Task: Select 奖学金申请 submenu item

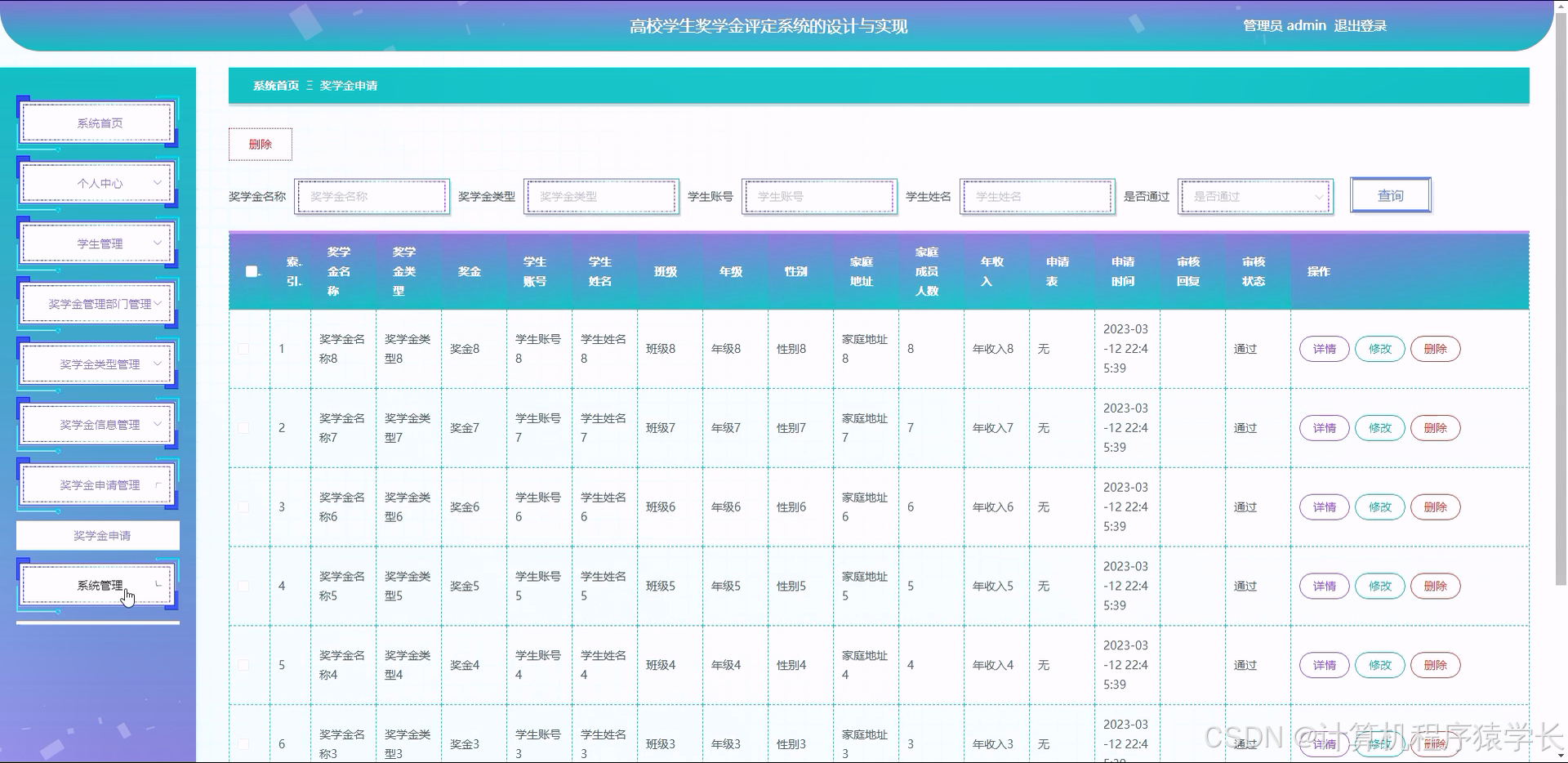Action: 98,536
